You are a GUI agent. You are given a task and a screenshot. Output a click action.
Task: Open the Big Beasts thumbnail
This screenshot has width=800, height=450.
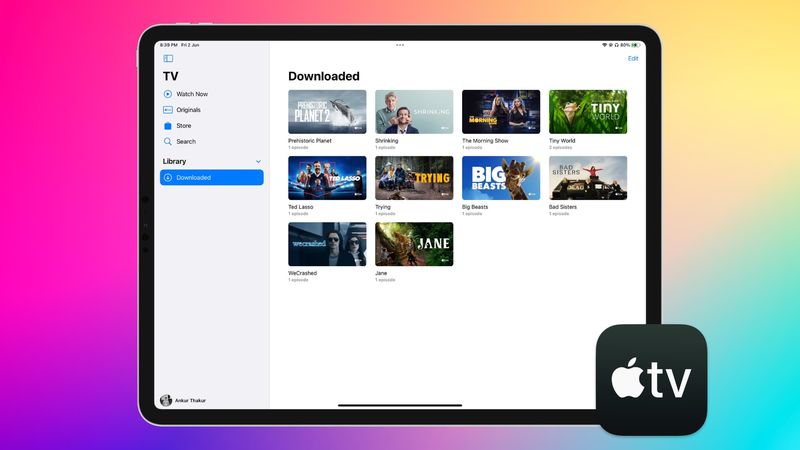click(x=501, y=178)
